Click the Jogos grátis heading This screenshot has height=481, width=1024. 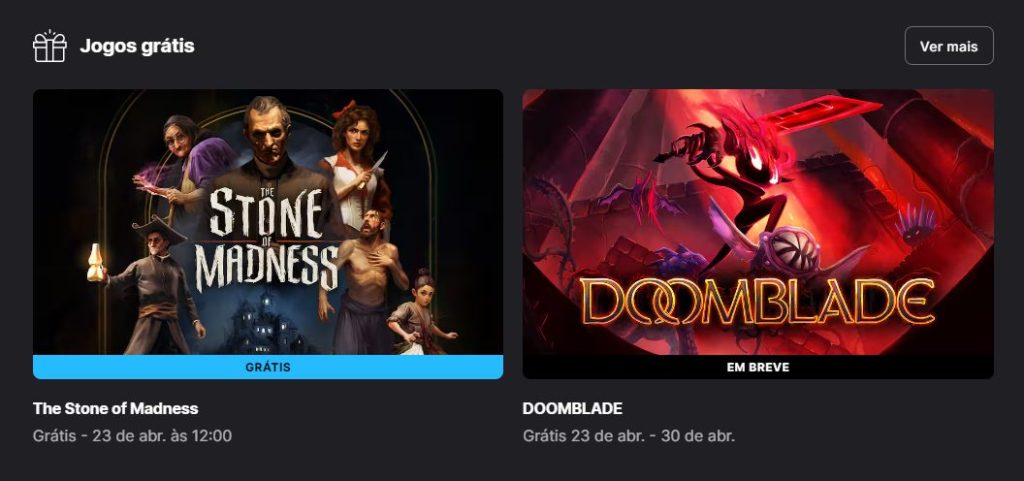pos(137,46)
